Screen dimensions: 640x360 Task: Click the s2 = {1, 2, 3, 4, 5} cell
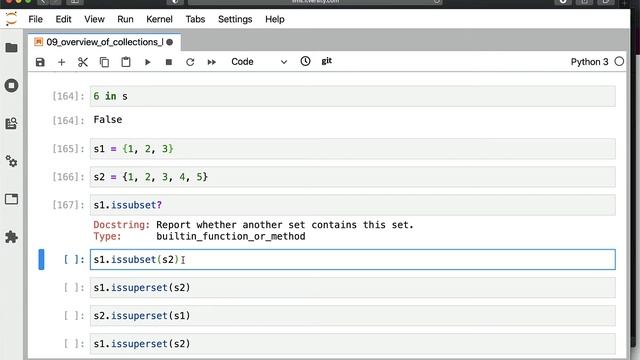coord(353,177)
